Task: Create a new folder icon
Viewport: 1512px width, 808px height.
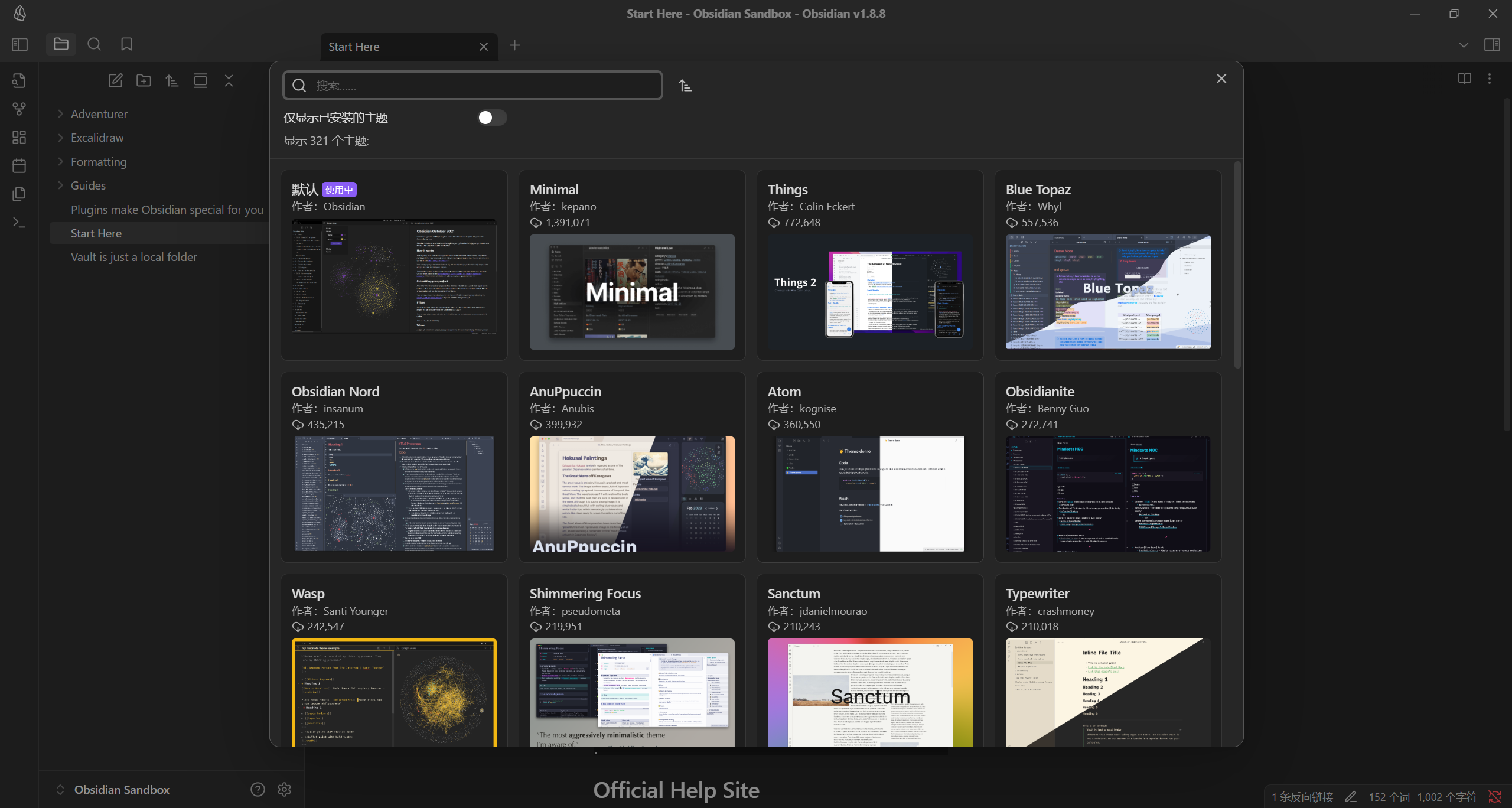Action: [x=144, y=81]
